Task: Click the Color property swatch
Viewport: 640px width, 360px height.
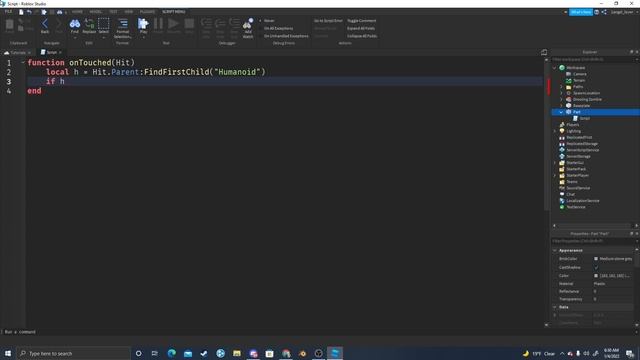Action: click(596, 276)
